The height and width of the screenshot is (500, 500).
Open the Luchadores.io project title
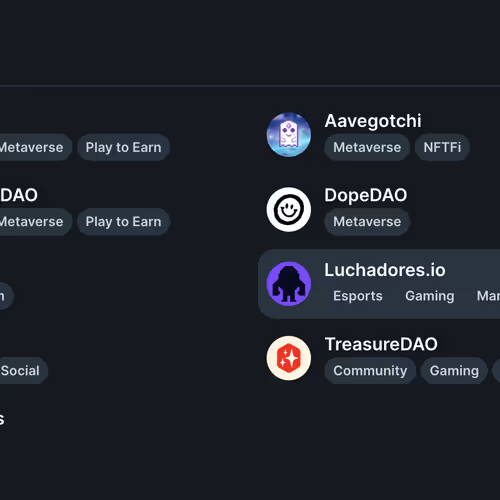pos(385,270)
